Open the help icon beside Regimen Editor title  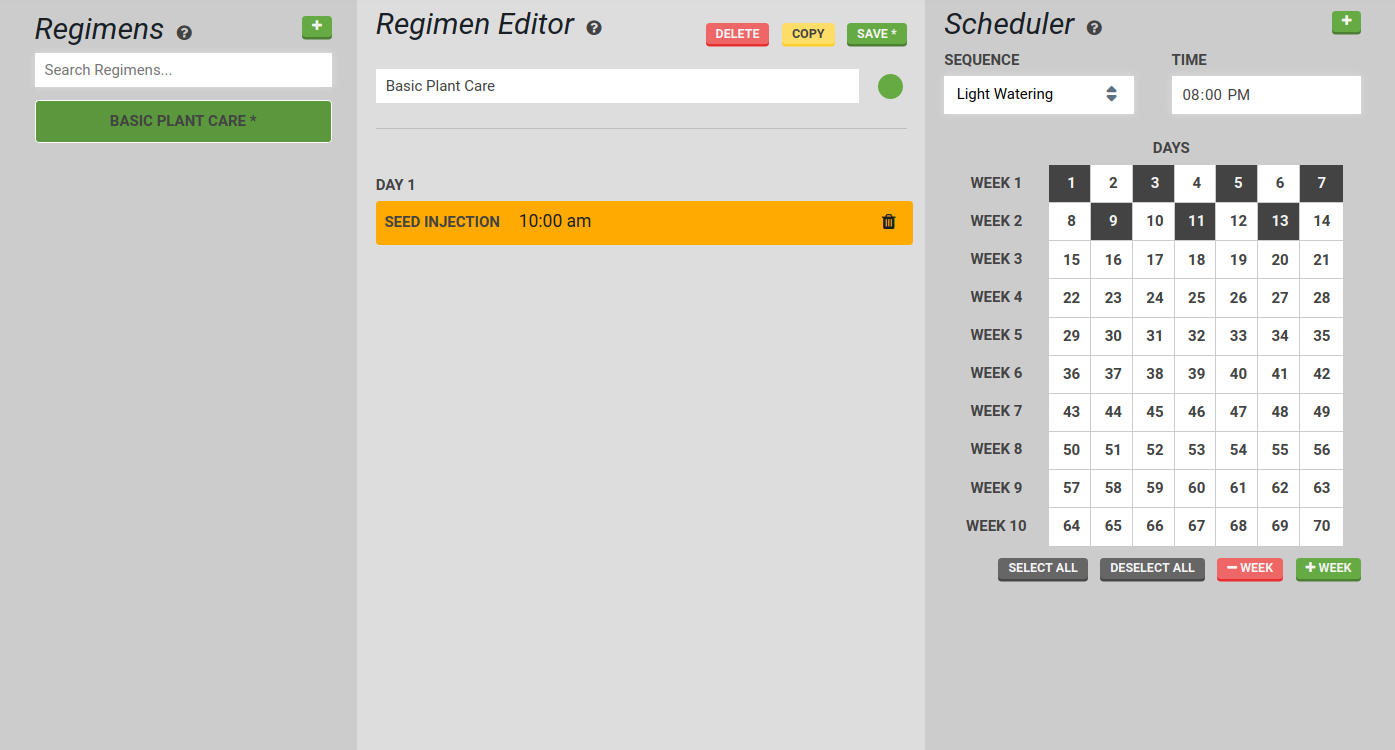[x=594, y=28]
